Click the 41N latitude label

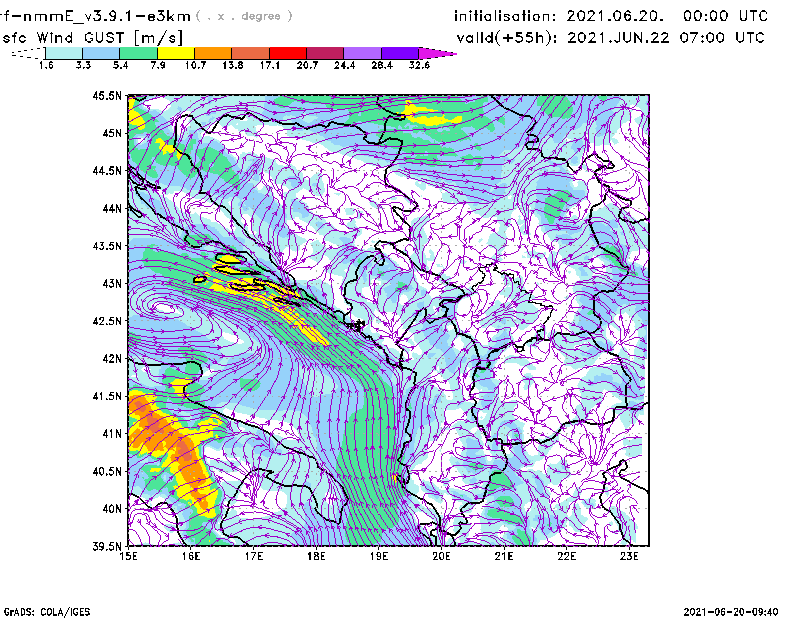pos(112,434)
